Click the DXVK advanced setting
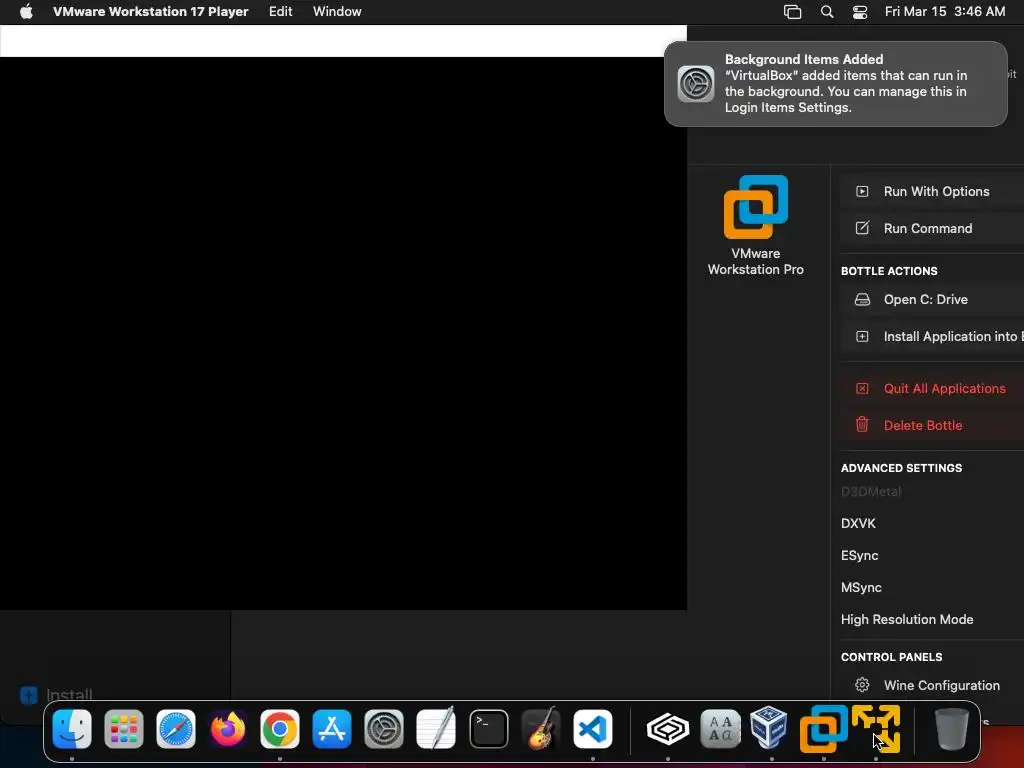 [858, 524]
